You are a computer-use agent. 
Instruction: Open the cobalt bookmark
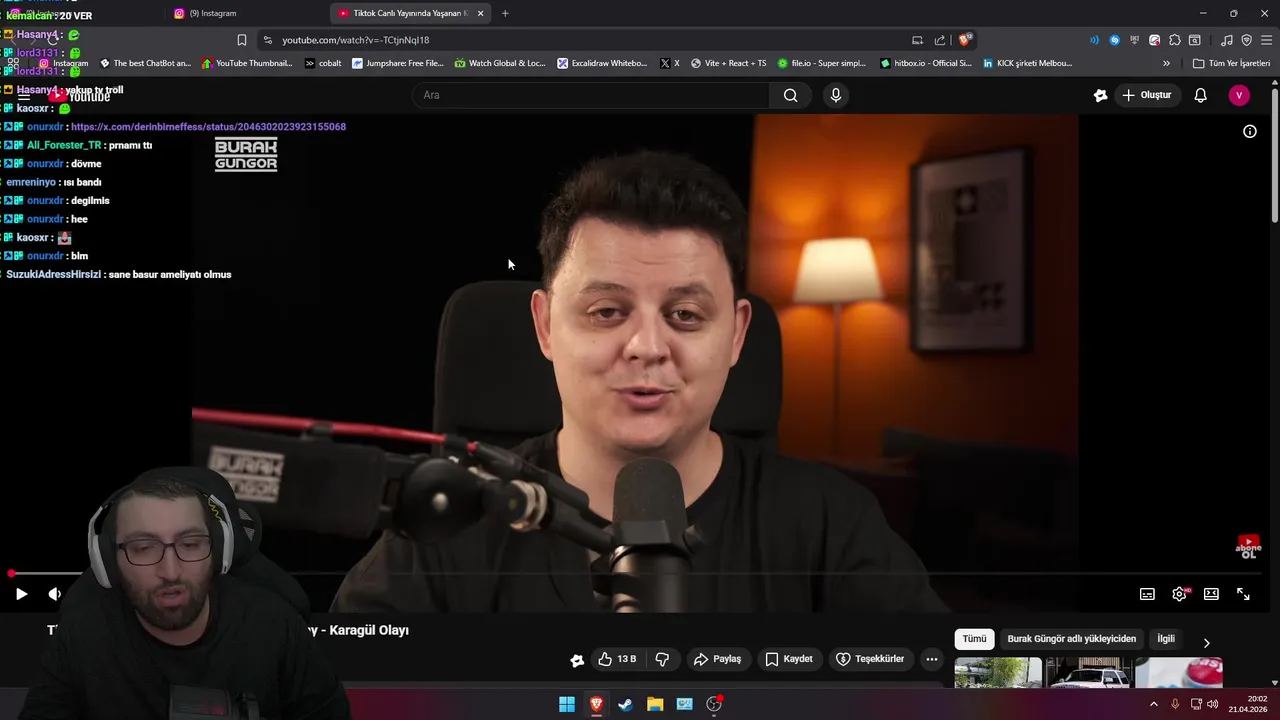click(x=323, y=63)
